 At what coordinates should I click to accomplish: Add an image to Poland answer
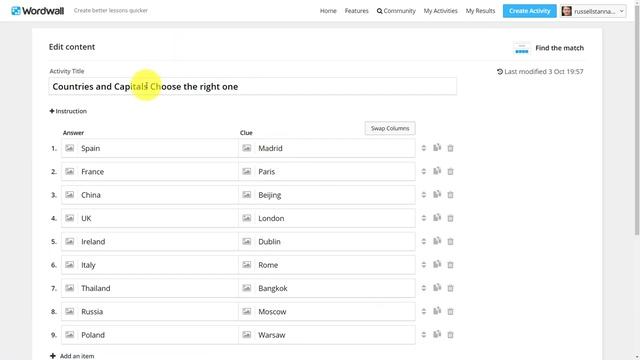70,335
